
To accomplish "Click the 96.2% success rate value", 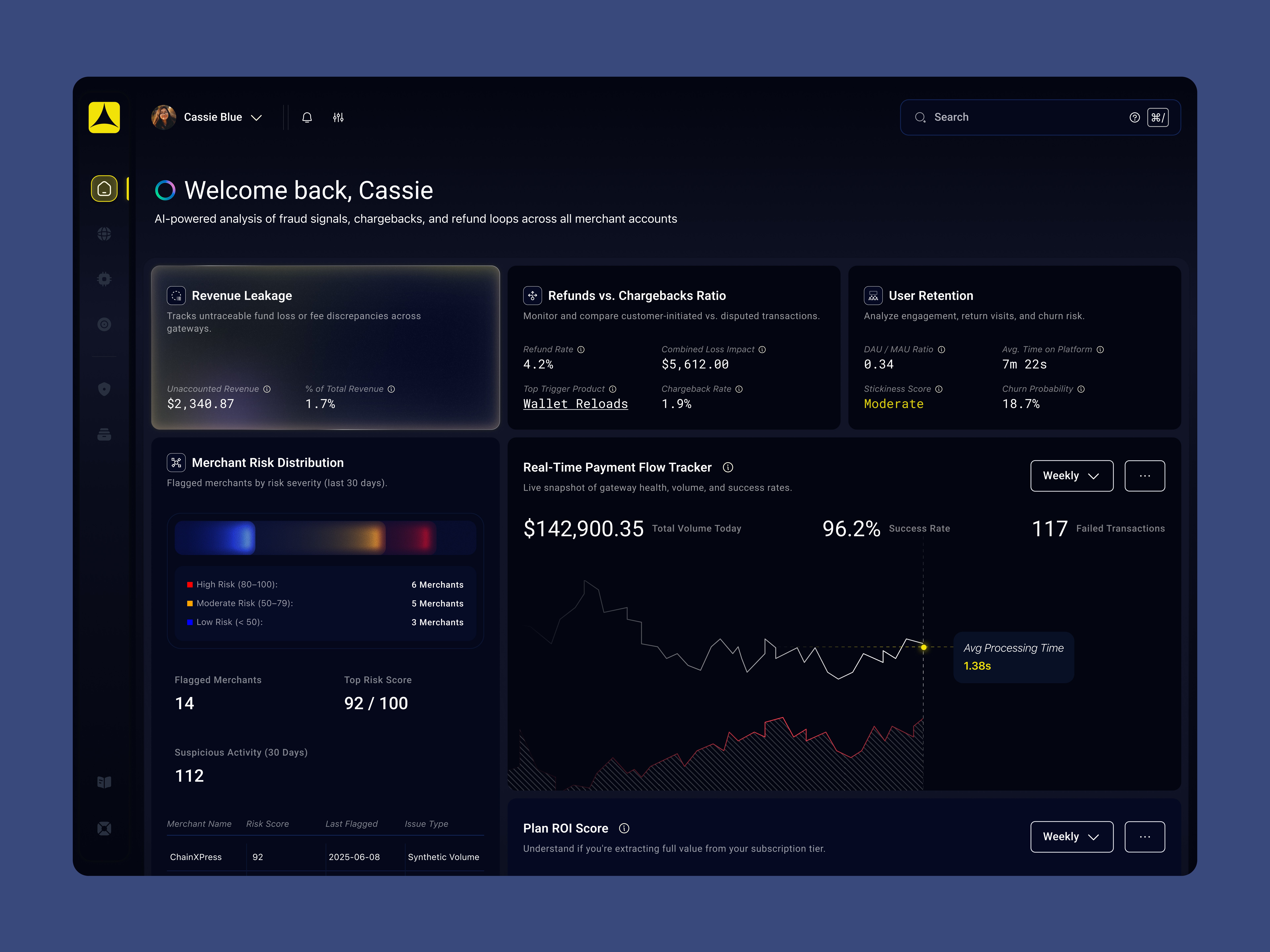I will [x=851, y=529].
